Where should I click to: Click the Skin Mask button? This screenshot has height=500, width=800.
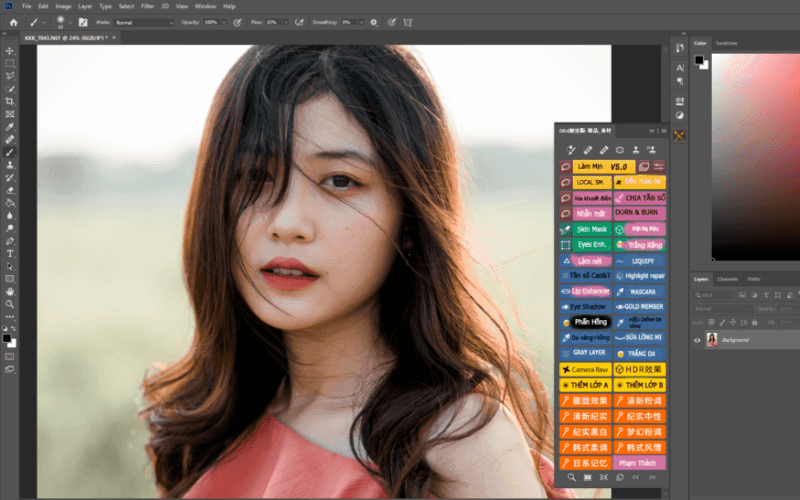[591, 229]
